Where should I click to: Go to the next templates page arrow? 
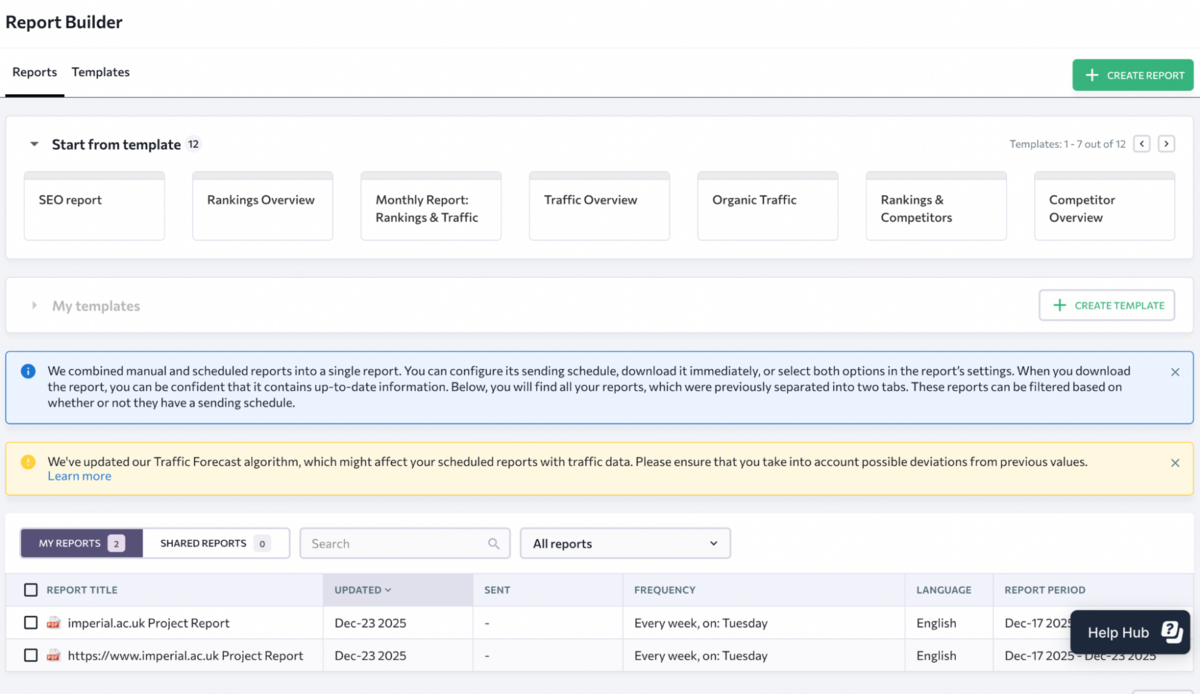(x=1166, y=144)
